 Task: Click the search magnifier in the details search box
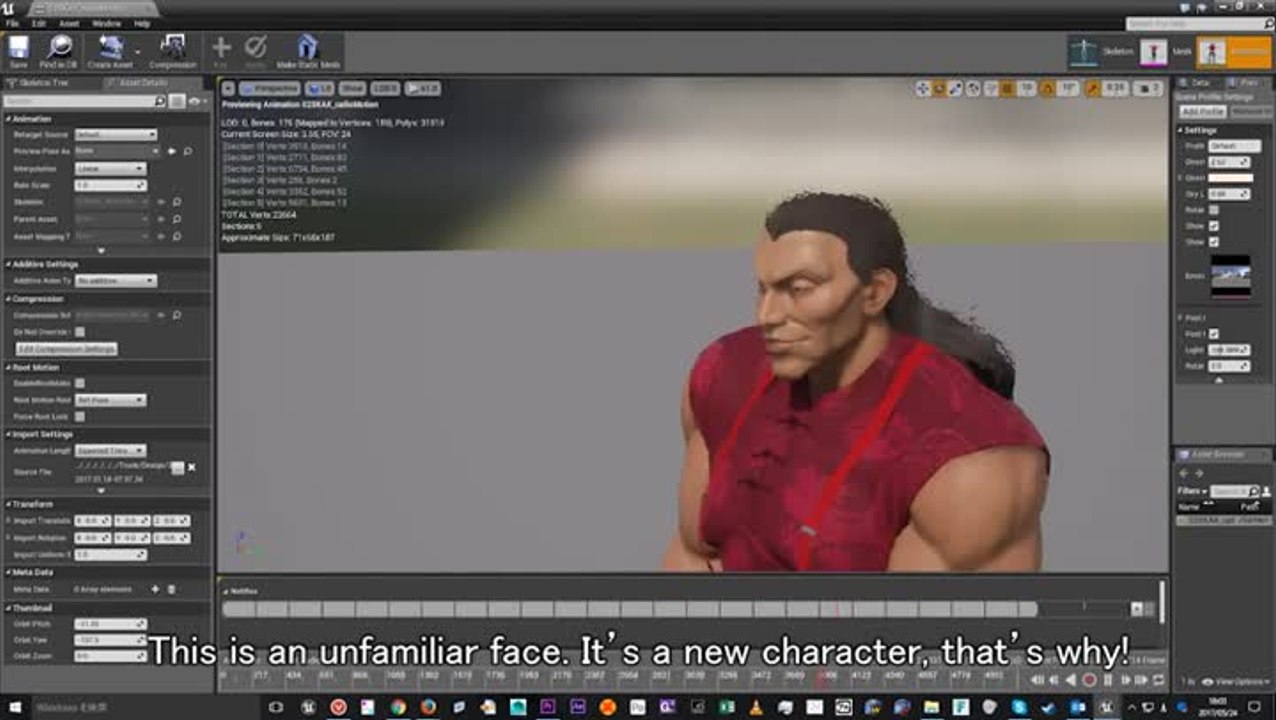click(x=159, y=102)
